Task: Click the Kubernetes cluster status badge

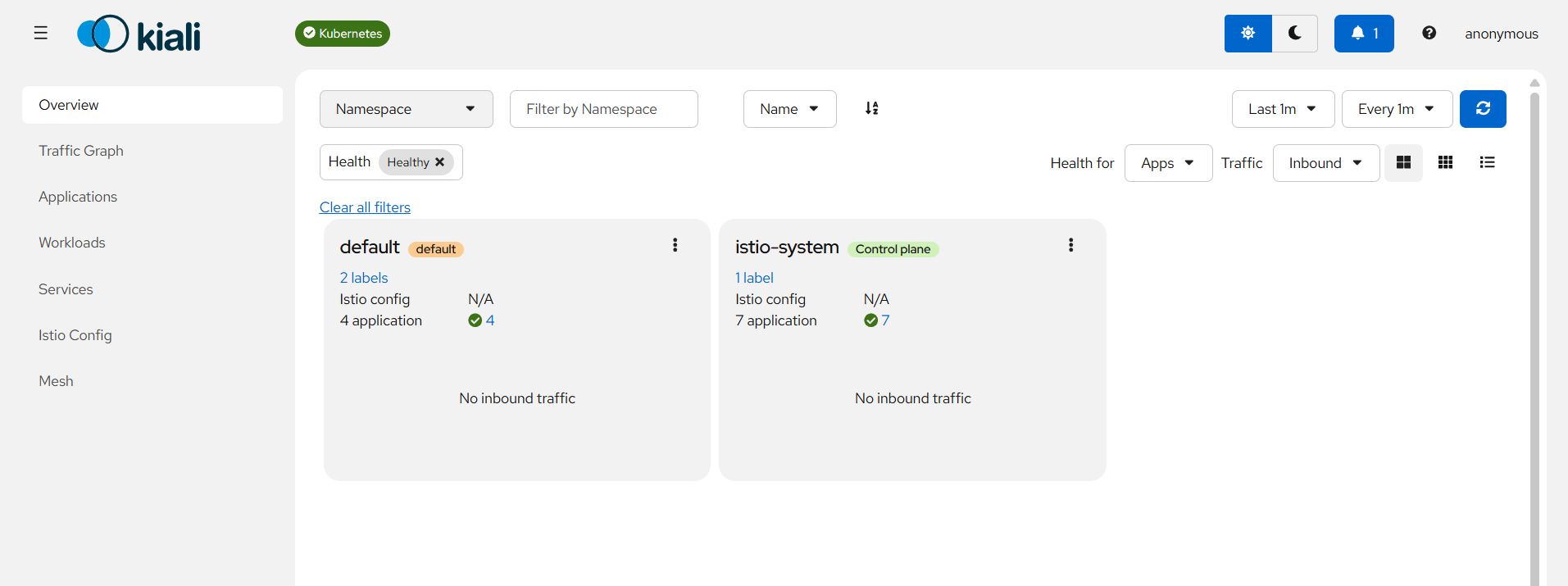Action: coord(343,34)
